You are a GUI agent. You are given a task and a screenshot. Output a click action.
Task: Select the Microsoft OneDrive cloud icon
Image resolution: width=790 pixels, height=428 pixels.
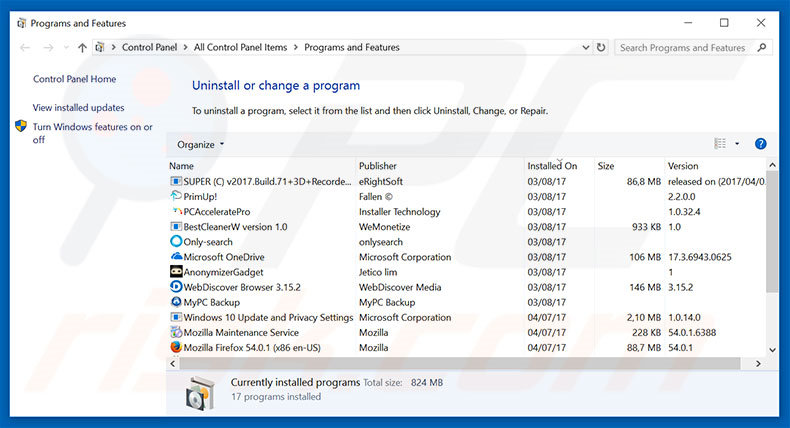176,257
